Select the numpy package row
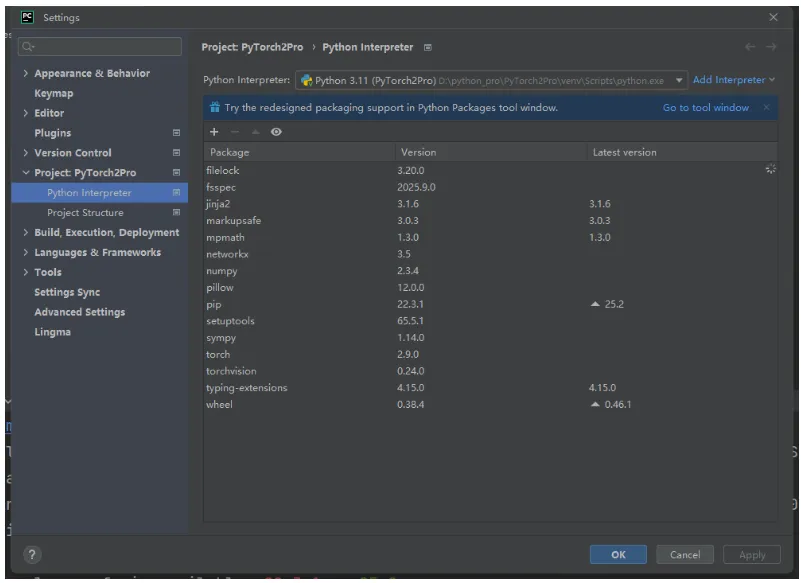The width and height of the screenshot is (801, 583). [490, 271]
